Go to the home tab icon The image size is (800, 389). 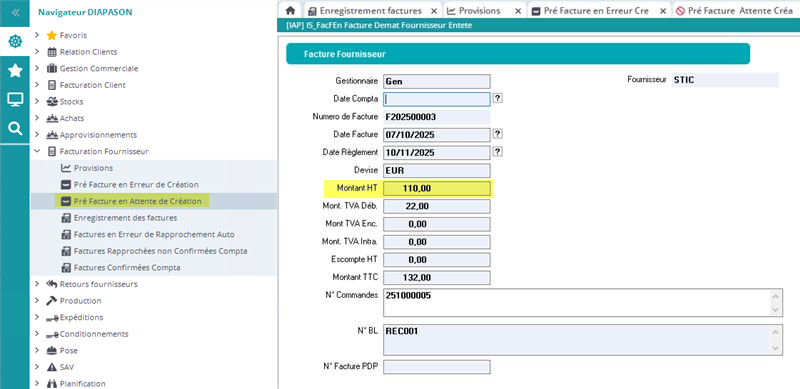coord(290,10)
